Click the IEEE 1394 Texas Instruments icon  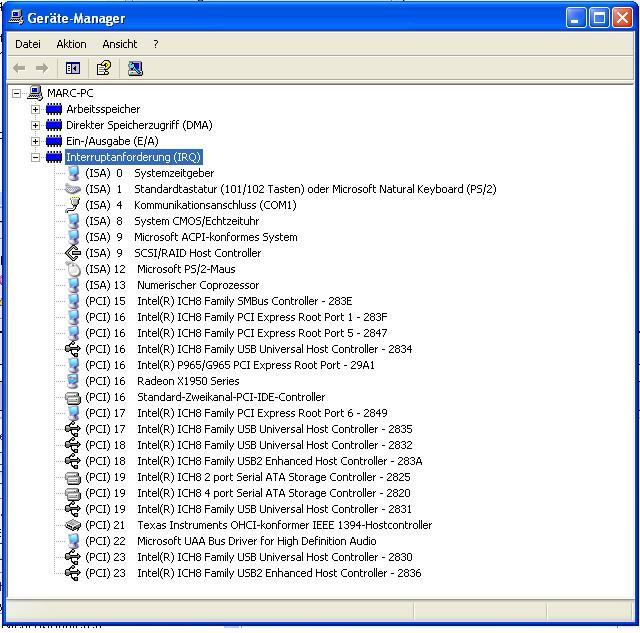coord(73,525)
